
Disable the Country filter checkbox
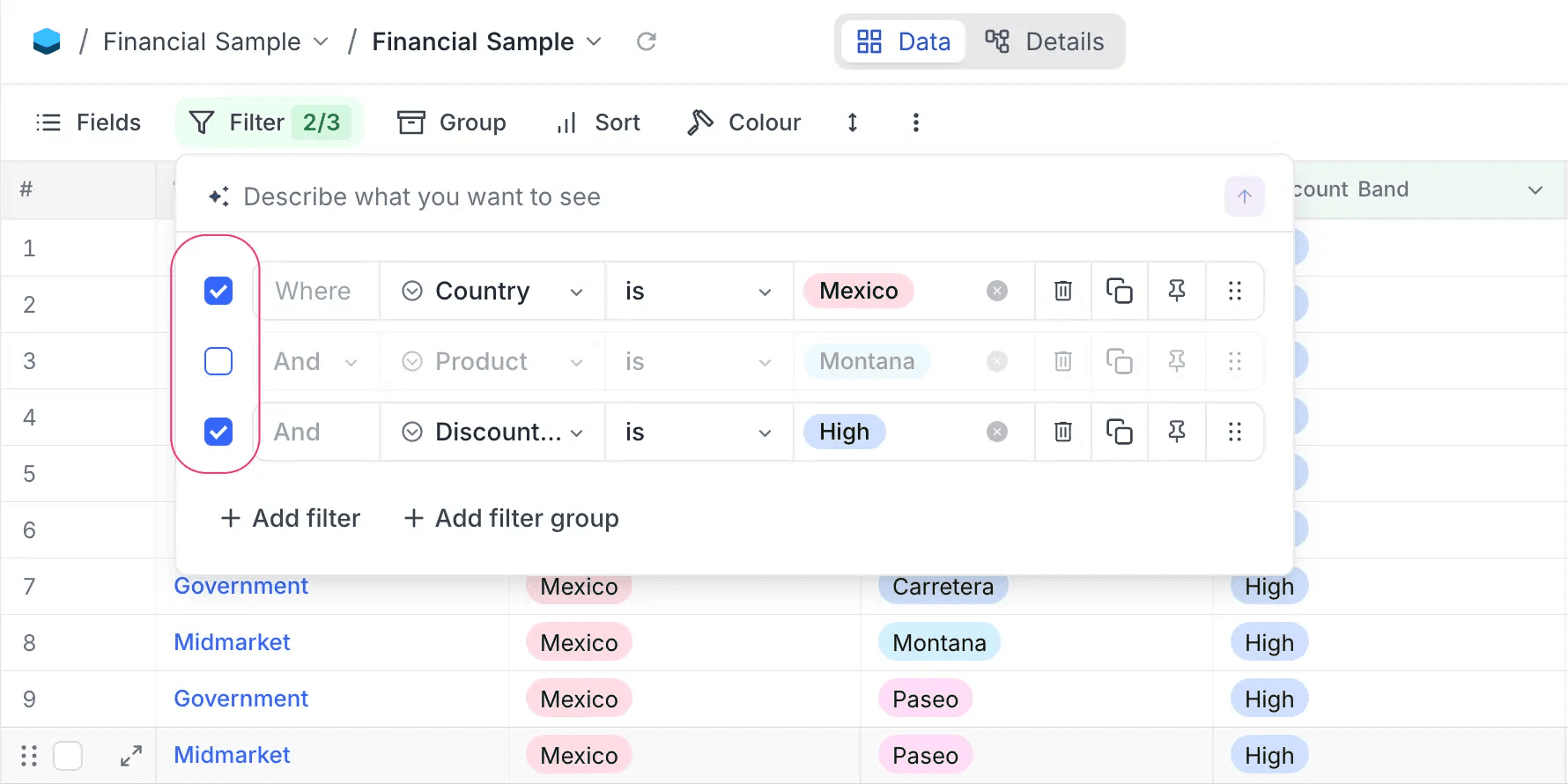[218, 291]
